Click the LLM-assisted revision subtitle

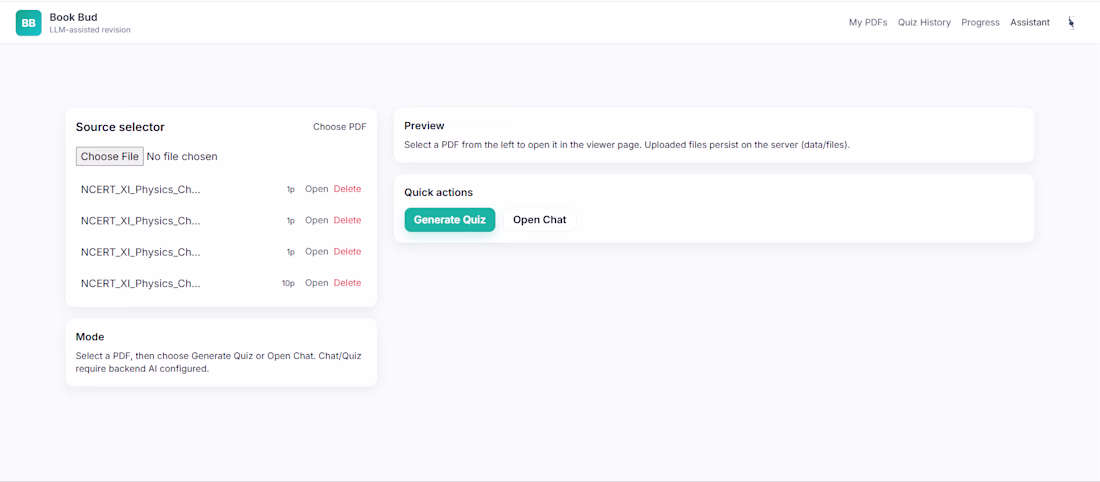point(90,30)
